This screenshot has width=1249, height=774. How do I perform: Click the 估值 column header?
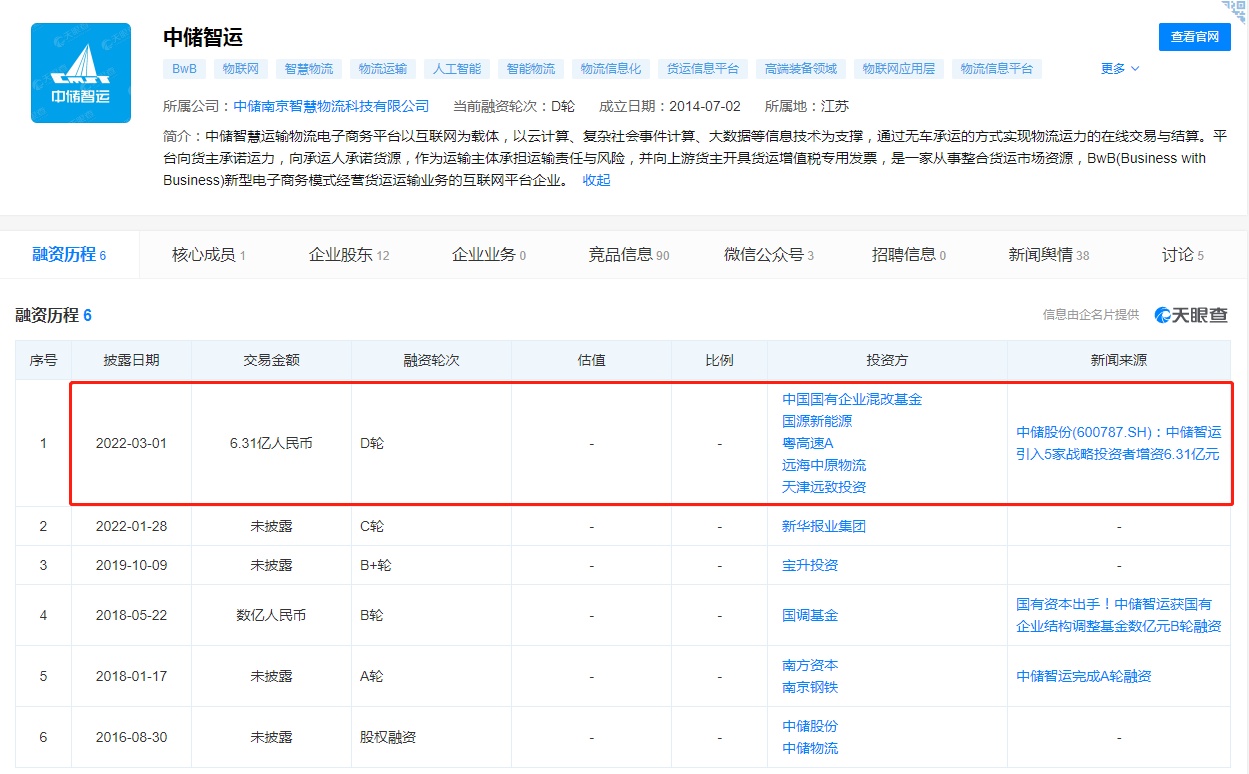pos(591,360)
